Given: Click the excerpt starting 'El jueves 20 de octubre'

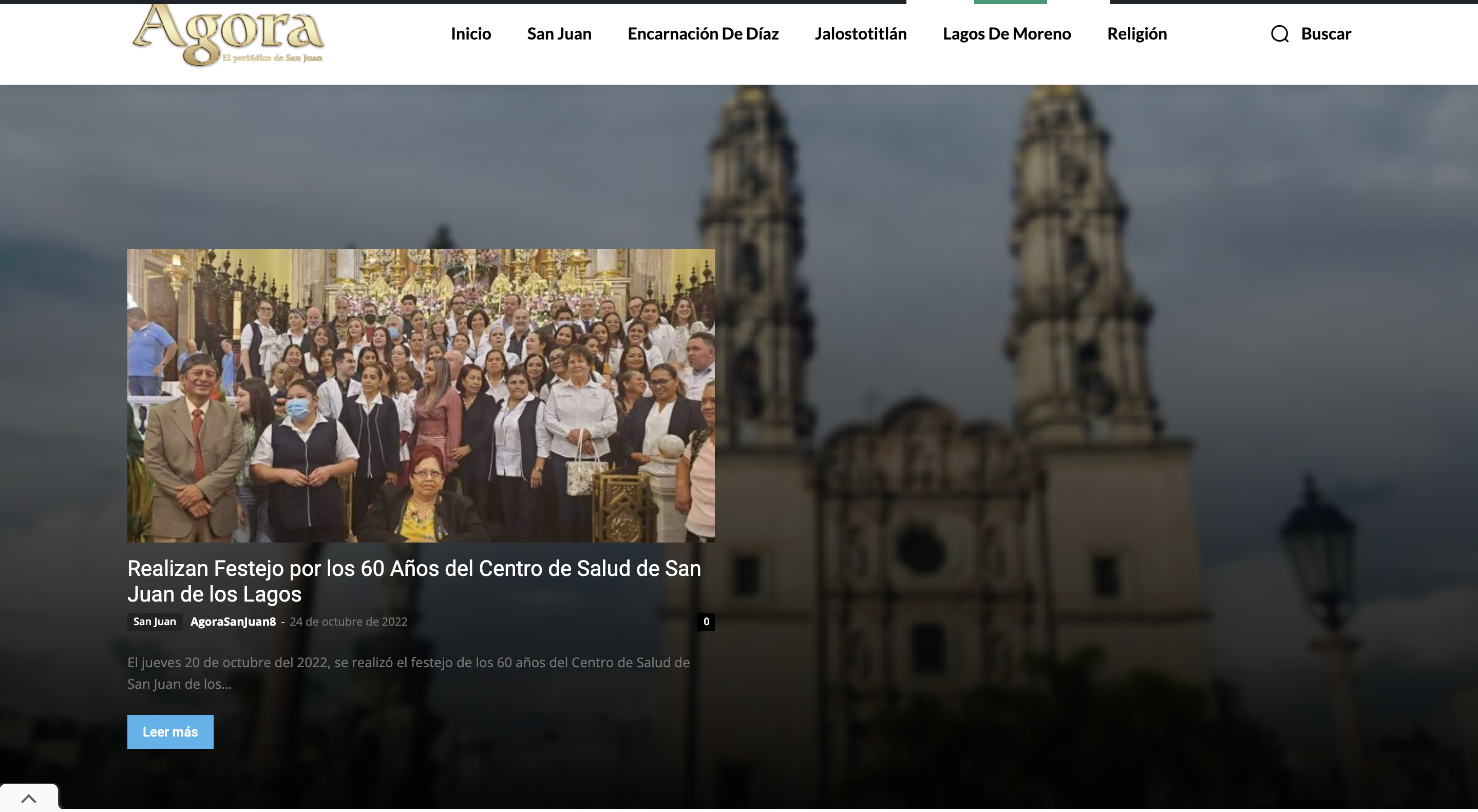Looking at the screenshot, I should (x=408, y=673).
